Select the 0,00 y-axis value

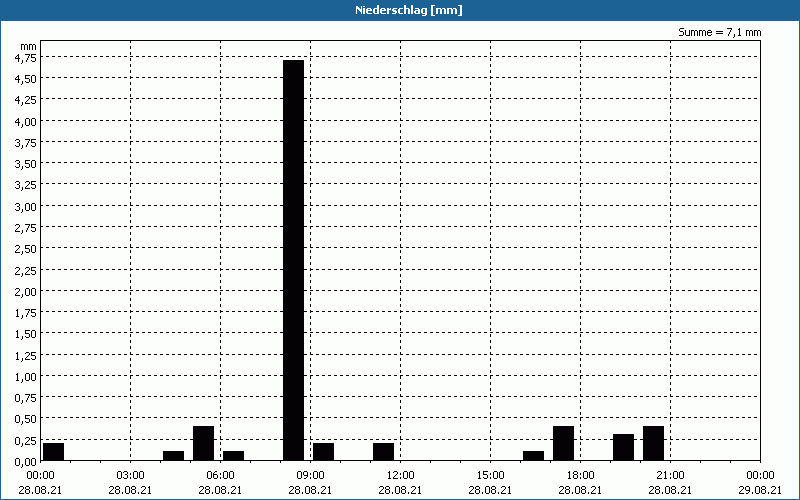[x=26, y=461]
